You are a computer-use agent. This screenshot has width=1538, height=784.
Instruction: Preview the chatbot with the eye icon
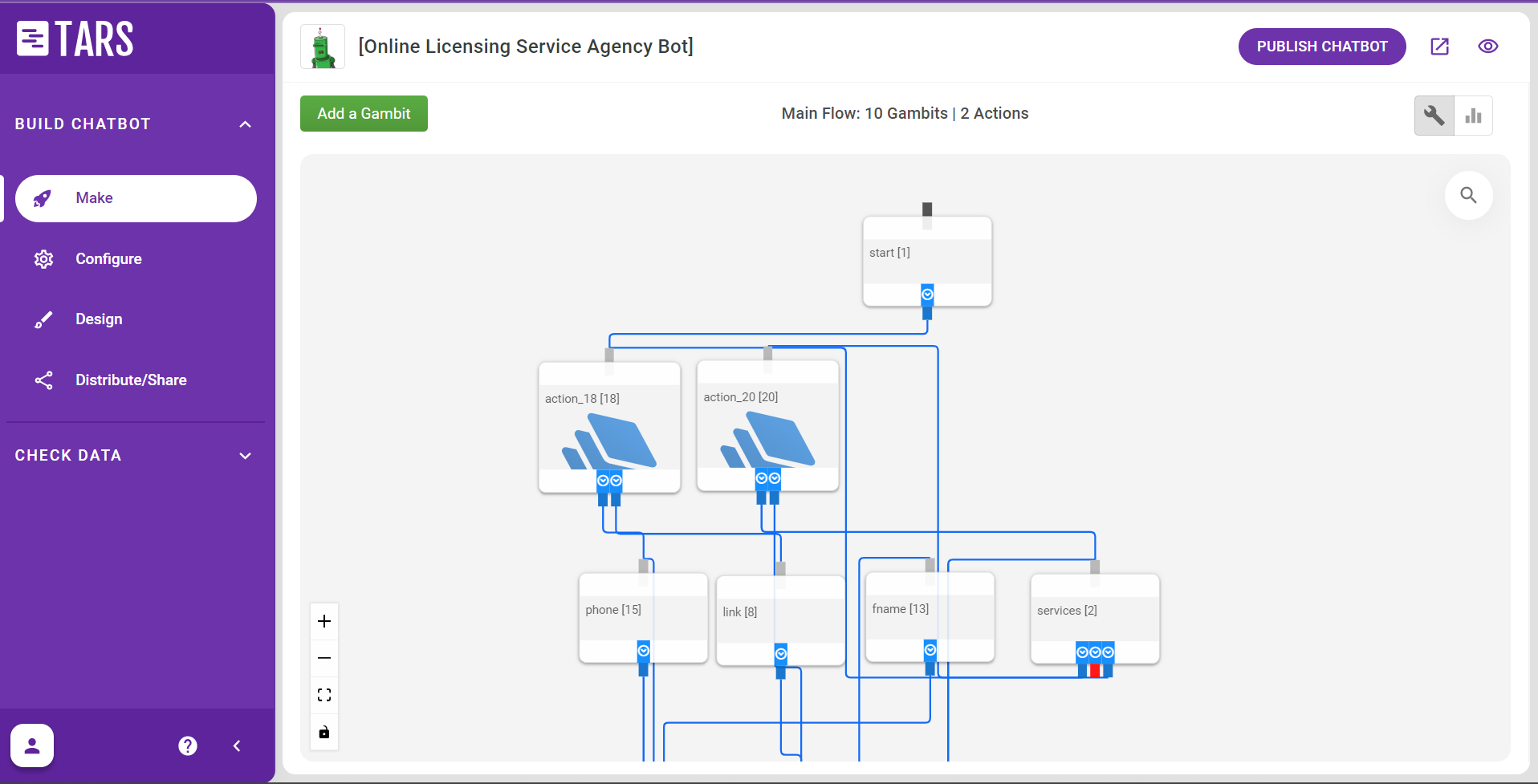point(1487,47)
